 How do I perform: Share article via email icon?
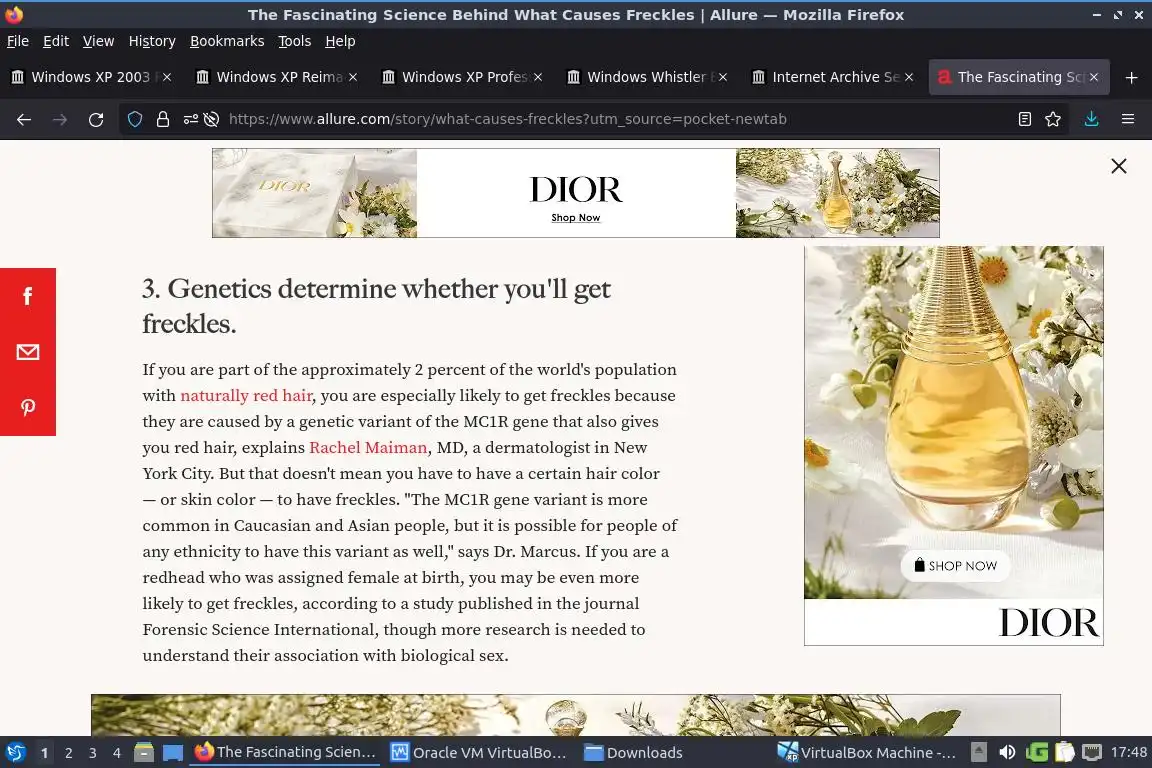28,352
